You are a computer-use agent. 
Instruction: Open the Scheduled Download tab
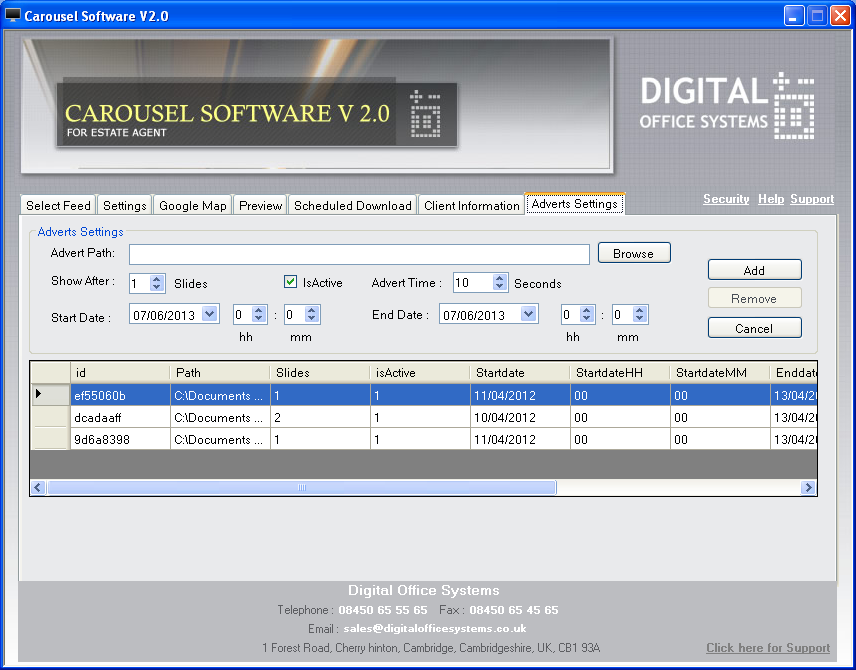click(x=353, y=205)
